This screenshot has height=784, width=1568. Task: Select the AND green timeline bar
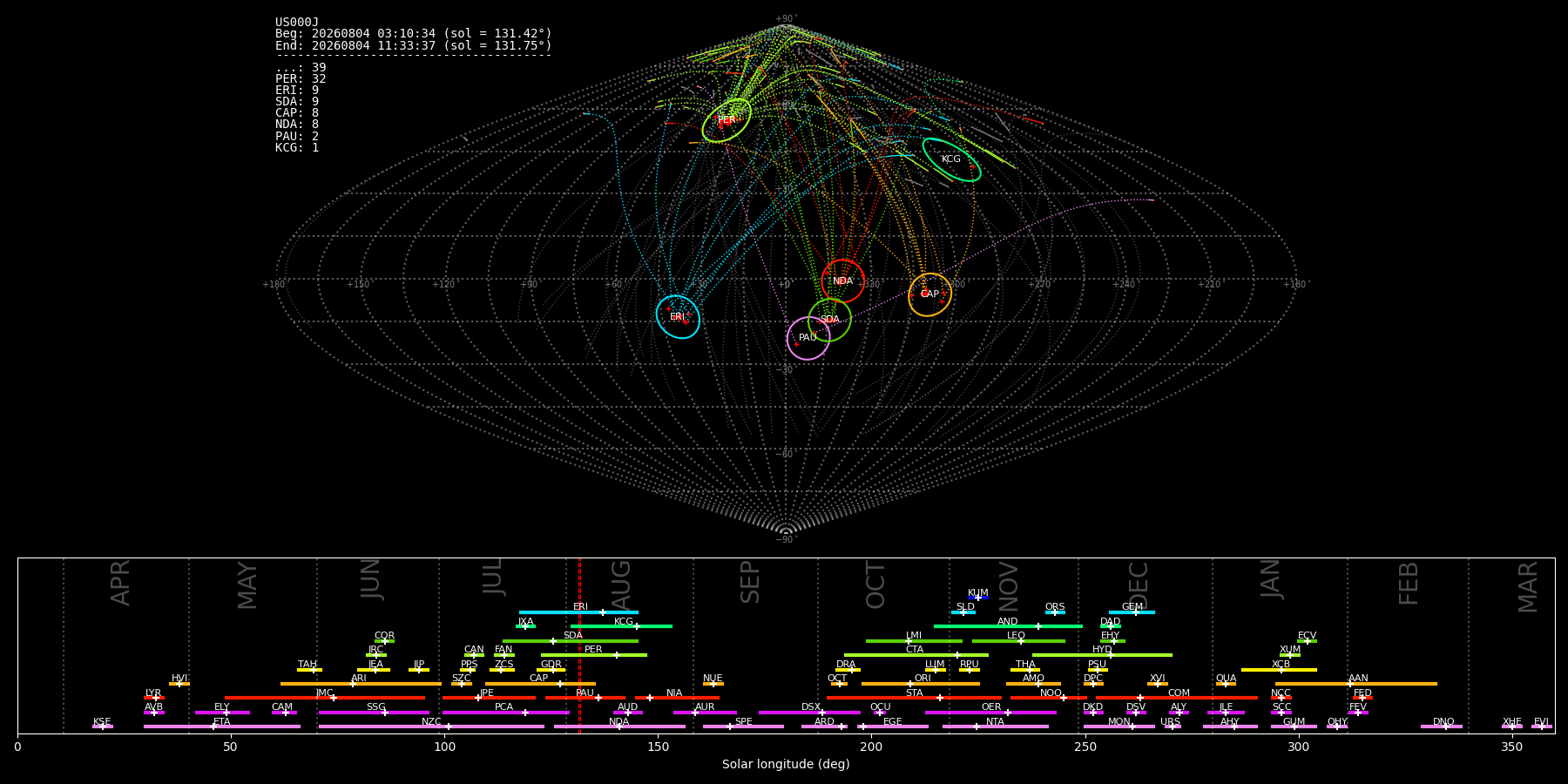[x=1008, y=626]
